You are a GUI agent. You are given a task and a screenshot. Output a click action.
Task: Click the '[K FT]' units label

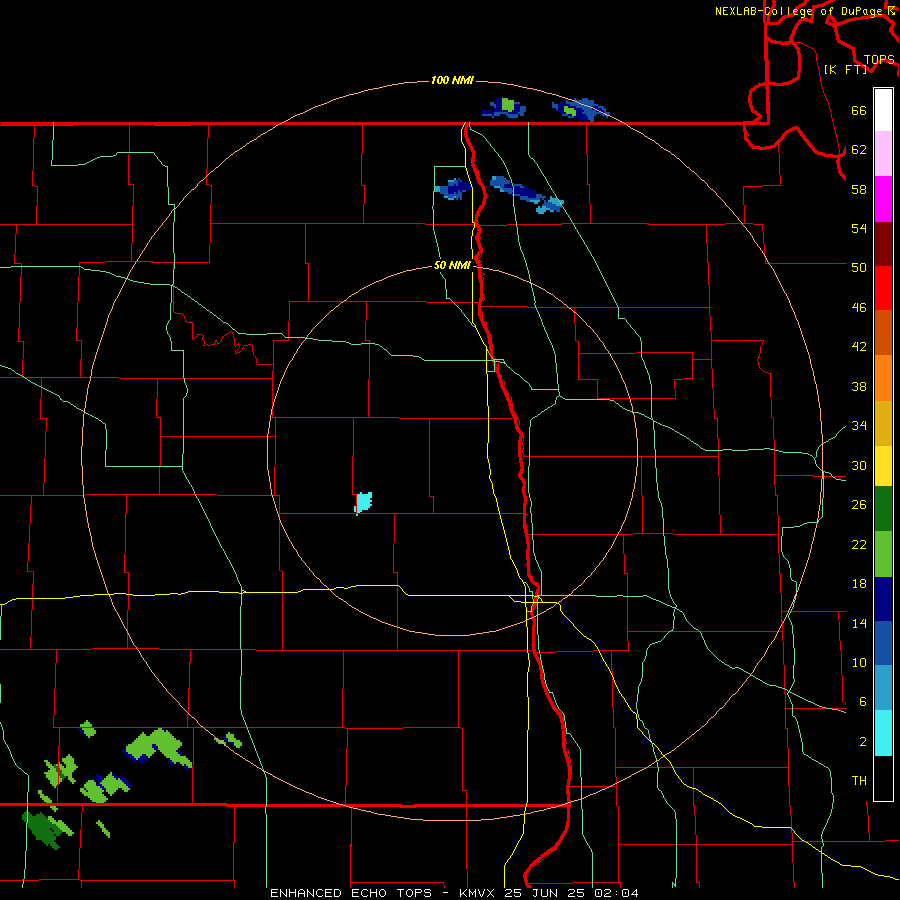pos(845,69)
